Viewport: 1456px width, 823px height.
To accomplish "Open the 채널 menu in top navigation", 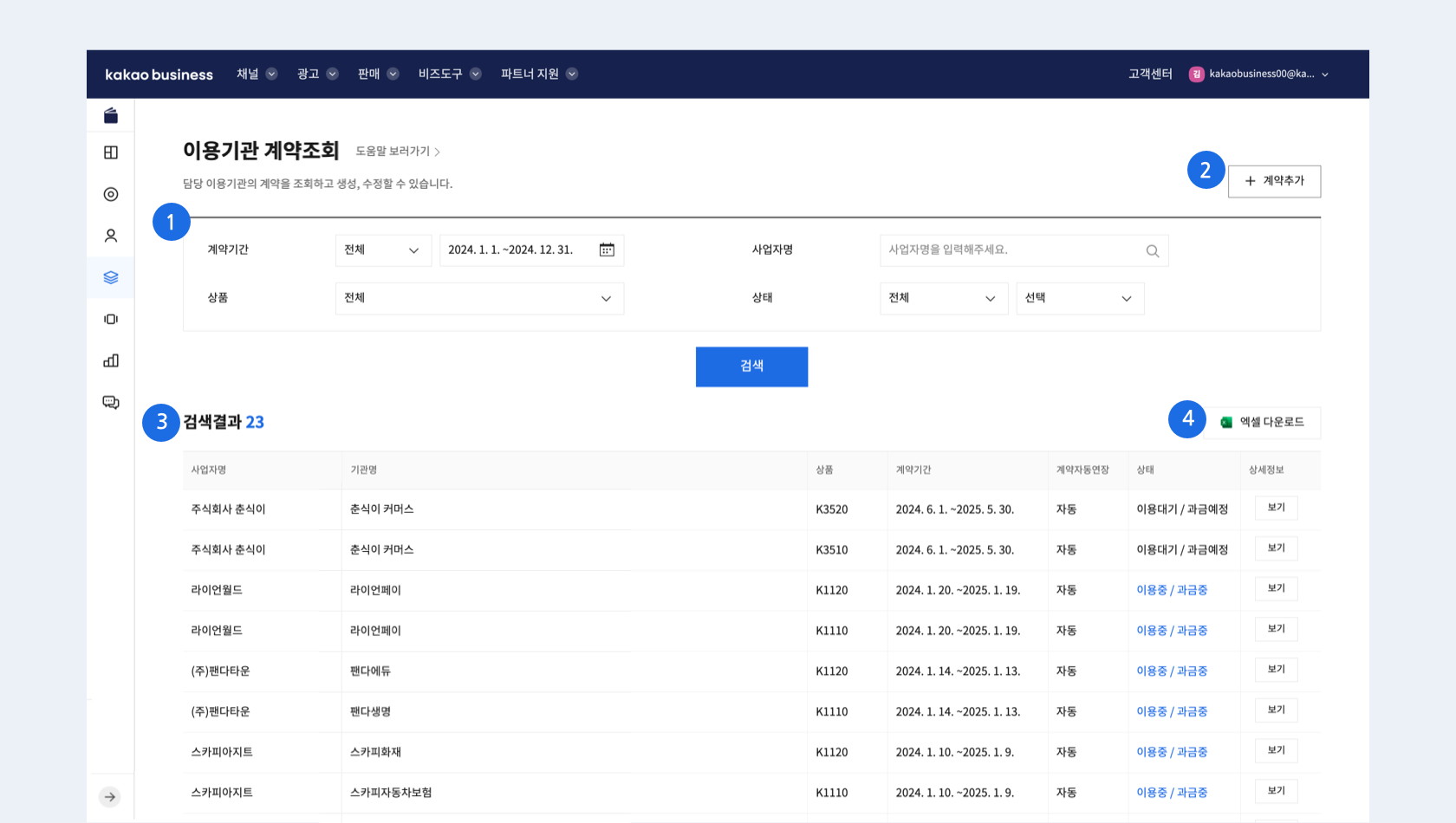I will pos(257,74).
